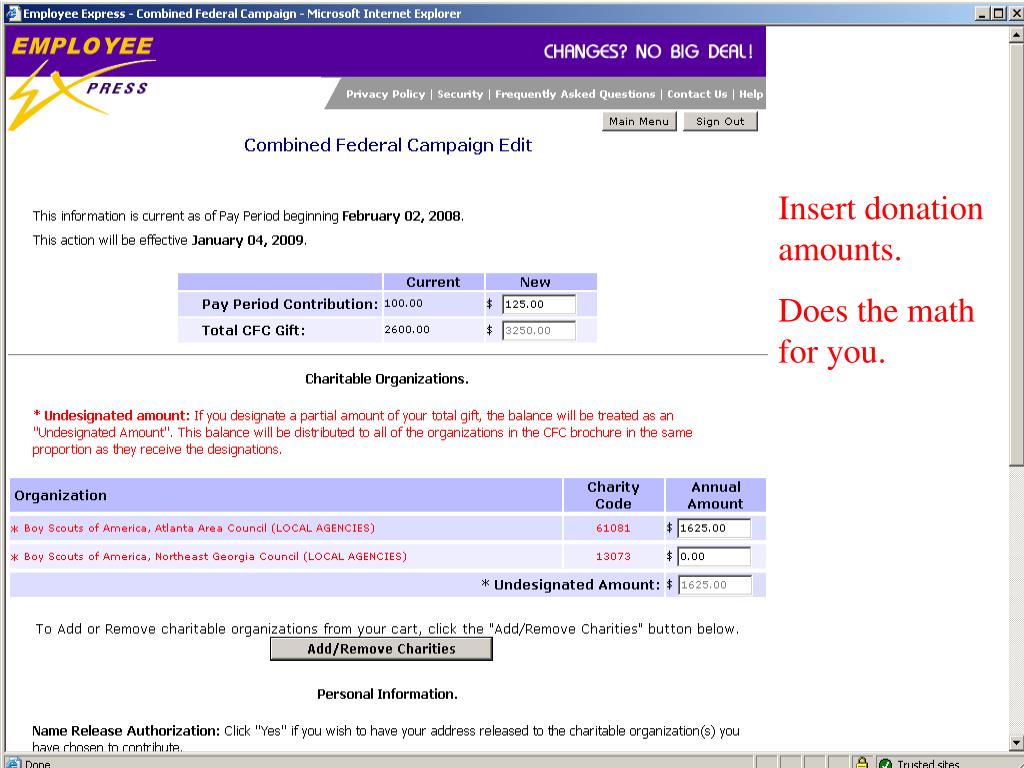Click Northeast Georgia Council annual amount field
Screen dimensions: 1024x768
click(x=714, y=556)
